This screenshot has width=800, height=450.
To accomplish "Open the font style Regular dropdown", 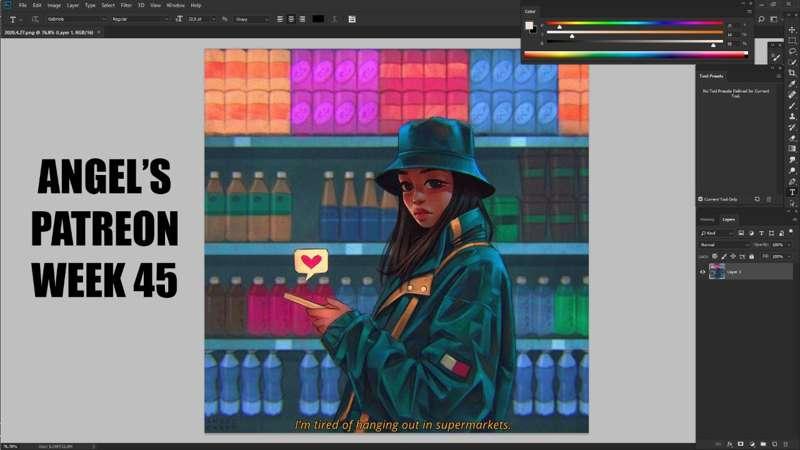I will (x=139, y=19).
